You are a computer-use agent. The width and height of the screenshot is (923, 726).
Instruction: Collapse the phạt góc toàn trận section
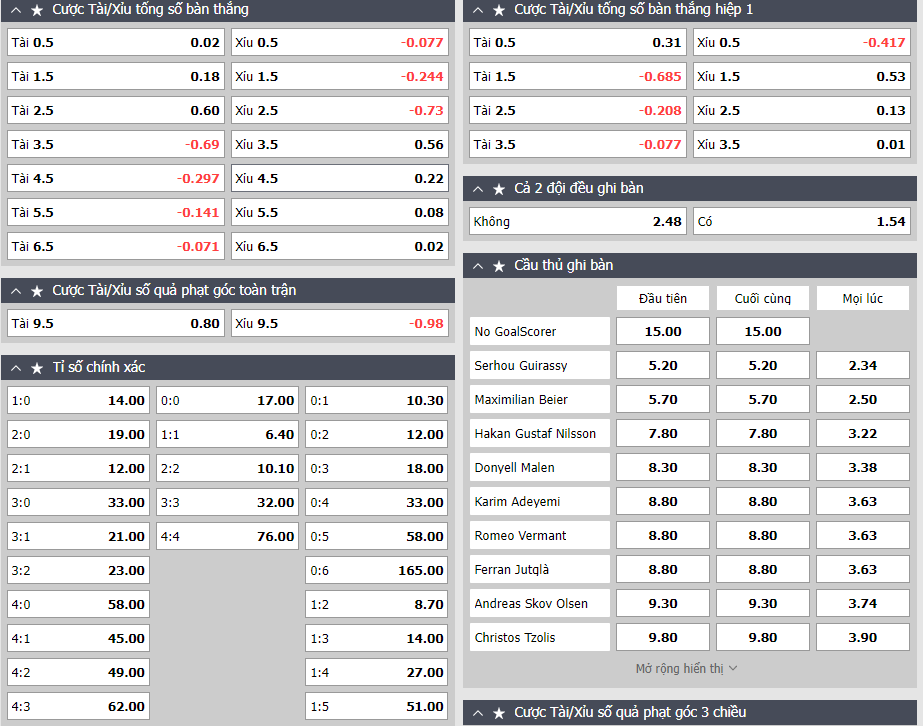16,291
